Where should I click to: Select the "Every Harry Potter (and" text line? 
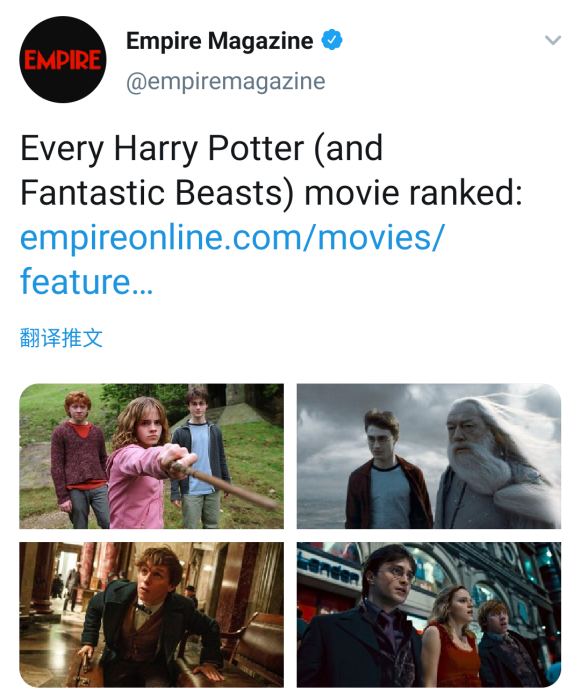tap(201, 148)
